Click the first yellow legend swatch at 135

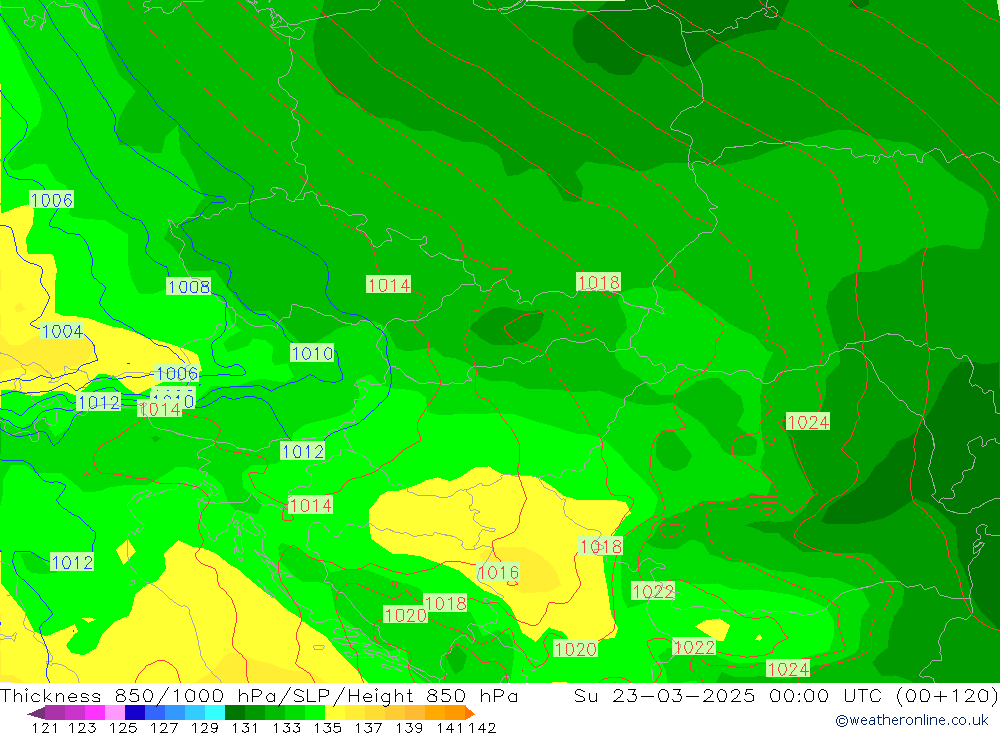[x=335, y=713]
